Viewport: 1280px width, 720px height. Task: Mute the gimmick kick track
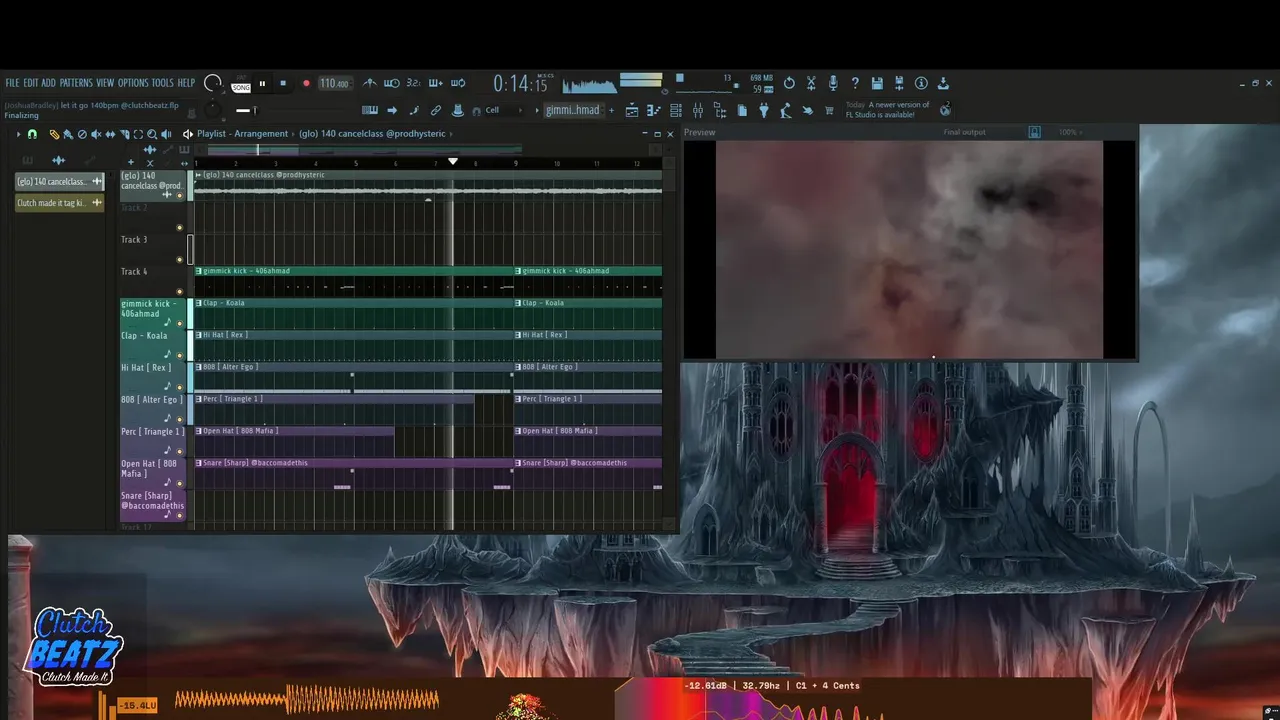pyautogui.click(x=180, y=323)
